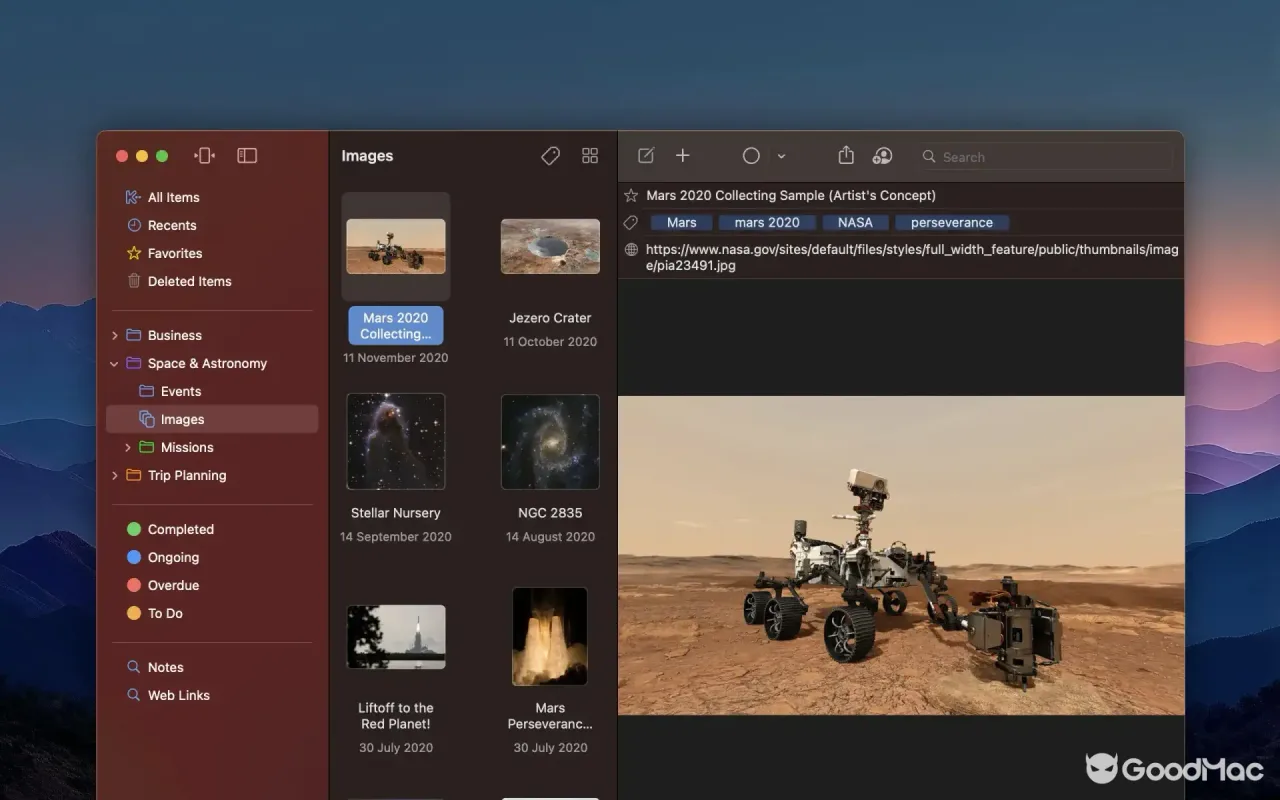Select the NGC 2835 thumbnail

coord(550,441)
